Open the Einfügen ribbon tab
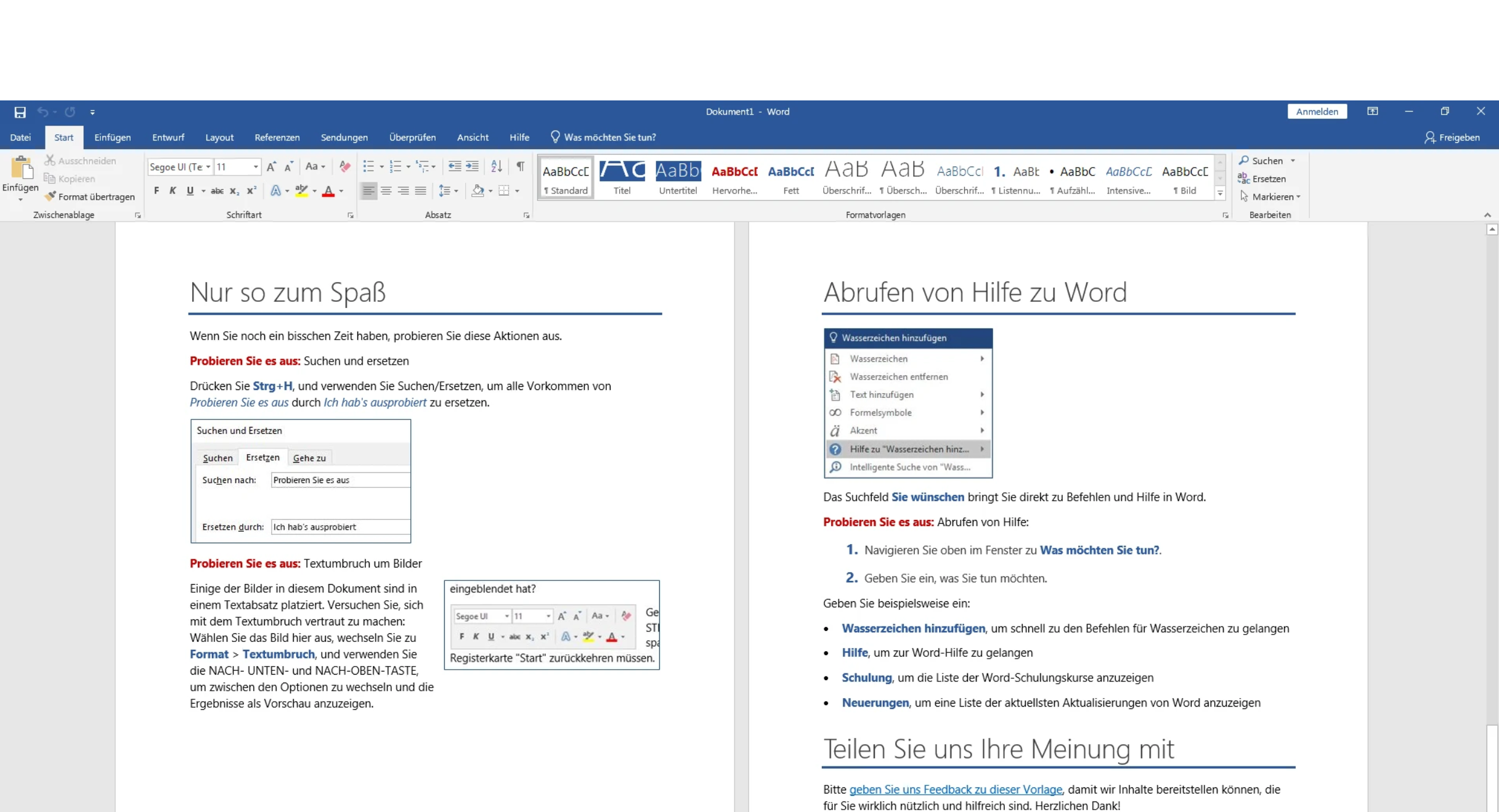The height and width of the screenshot is (812, 1499). pyautogui.click(x=112, y=137)
